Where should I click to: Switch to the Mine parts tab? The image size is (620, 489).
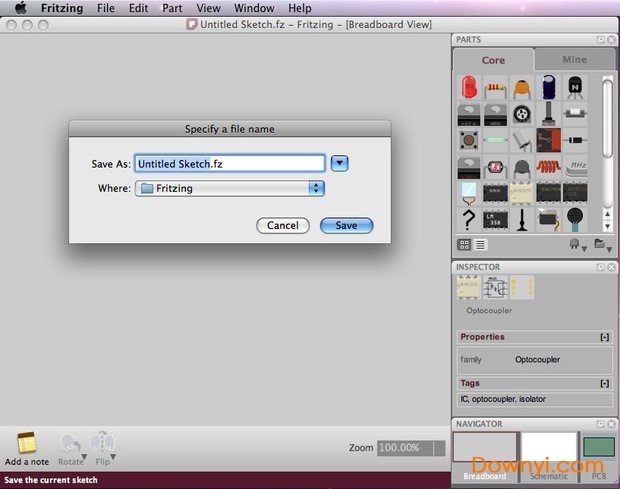pos(574,60)
